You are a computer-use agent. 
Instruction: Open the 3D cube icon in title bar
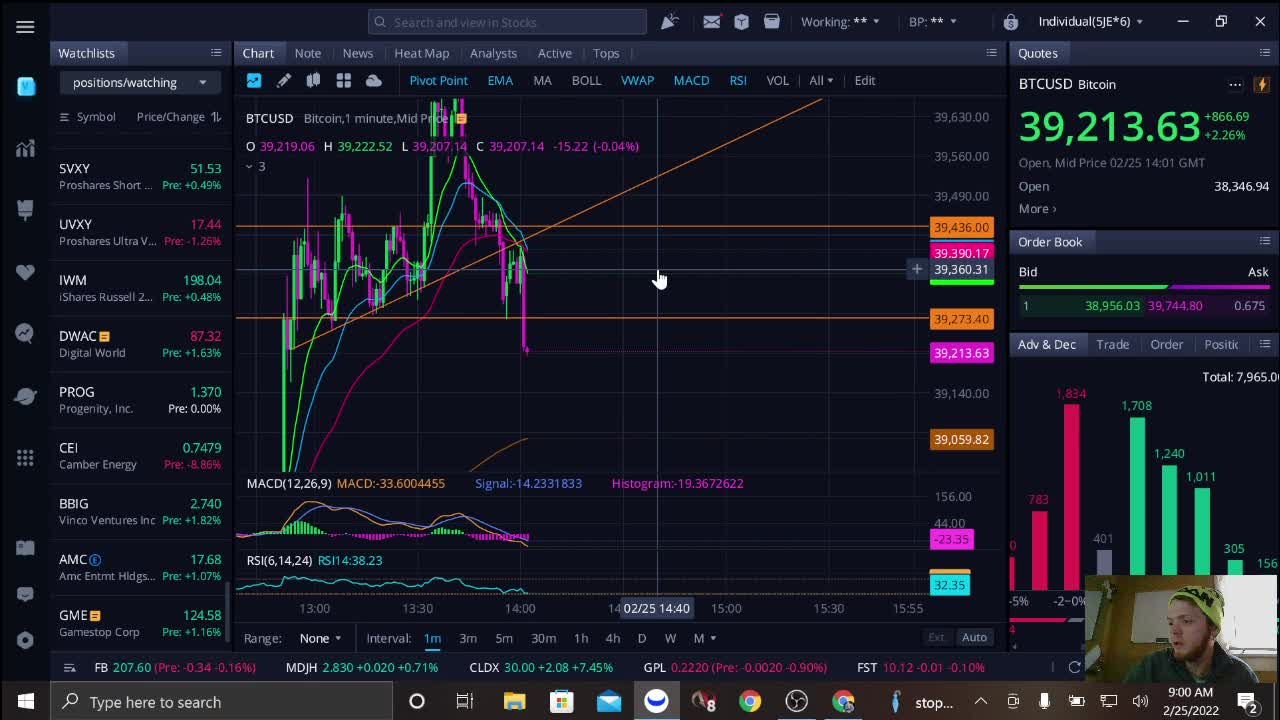tap(741, 21)
